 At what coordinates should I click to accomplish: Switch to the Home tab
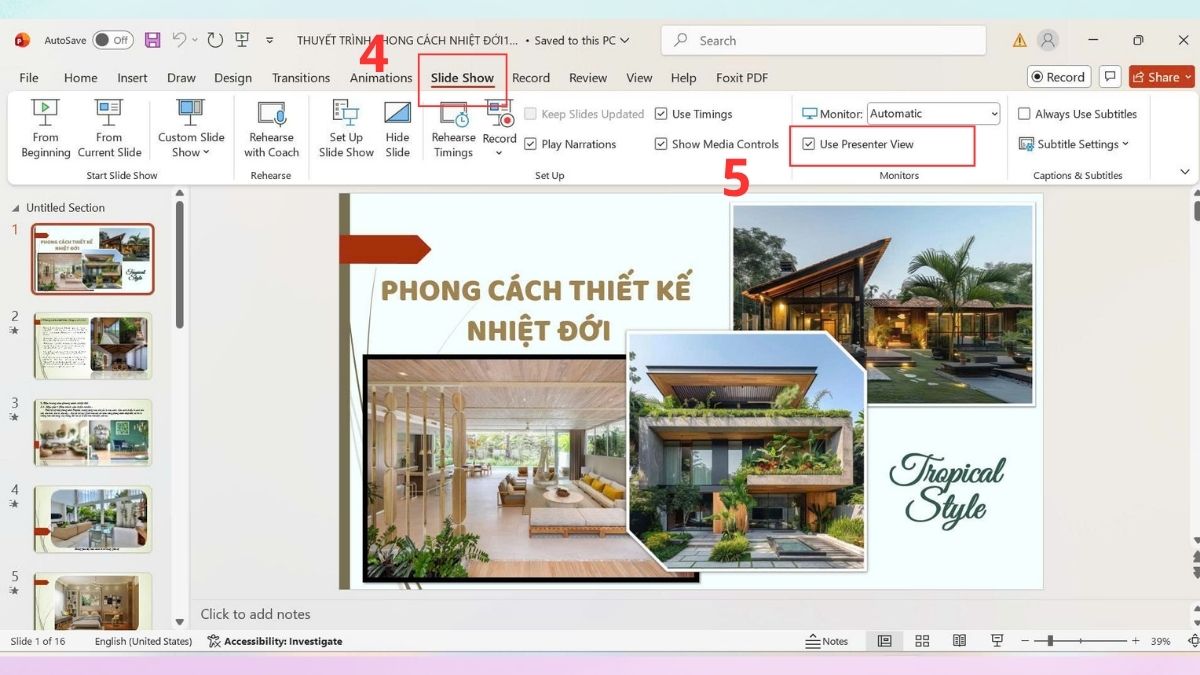pos(81,77)
